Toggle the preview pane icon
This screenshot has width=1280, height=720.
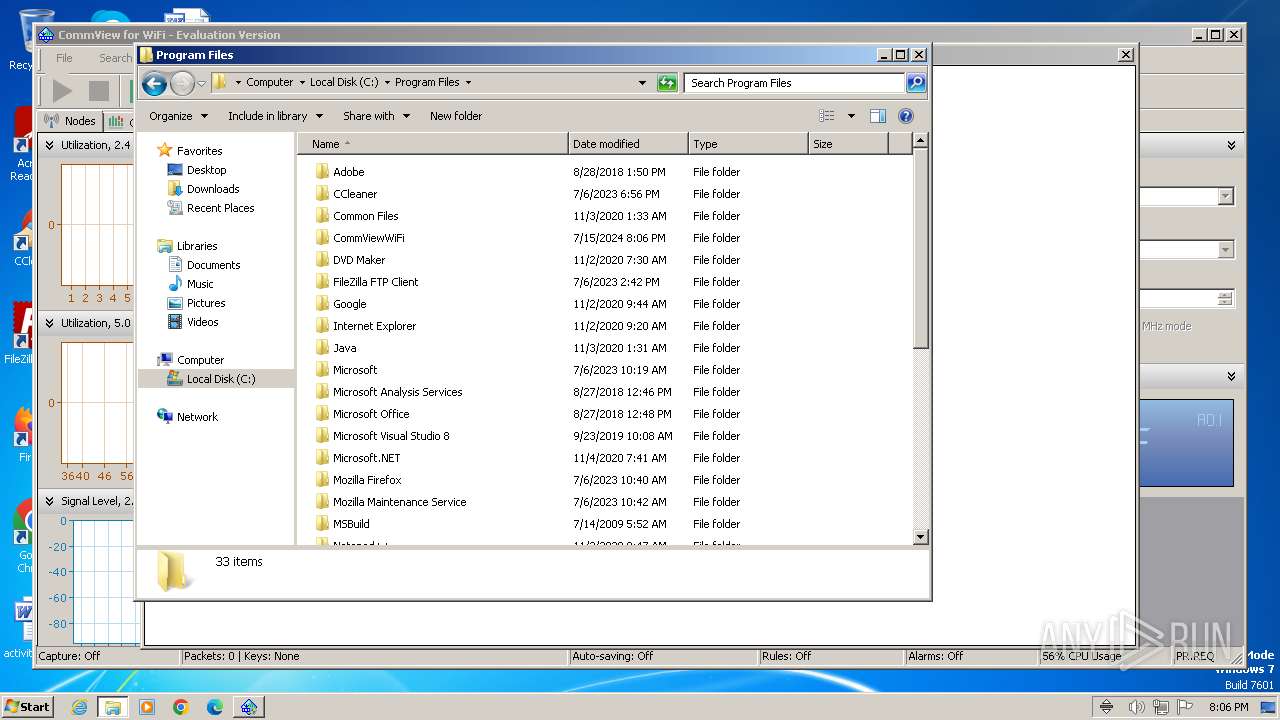click(878, 116)
